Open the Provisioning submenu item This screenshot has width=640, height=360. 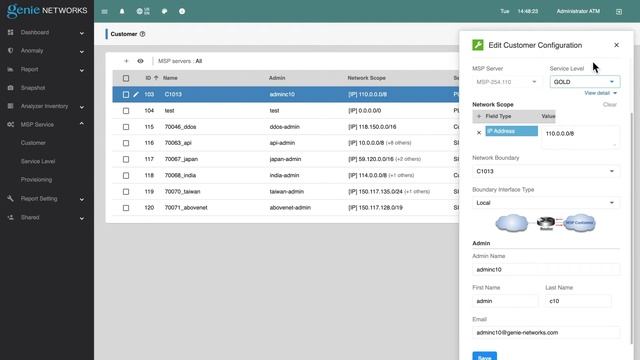(36, 180)
